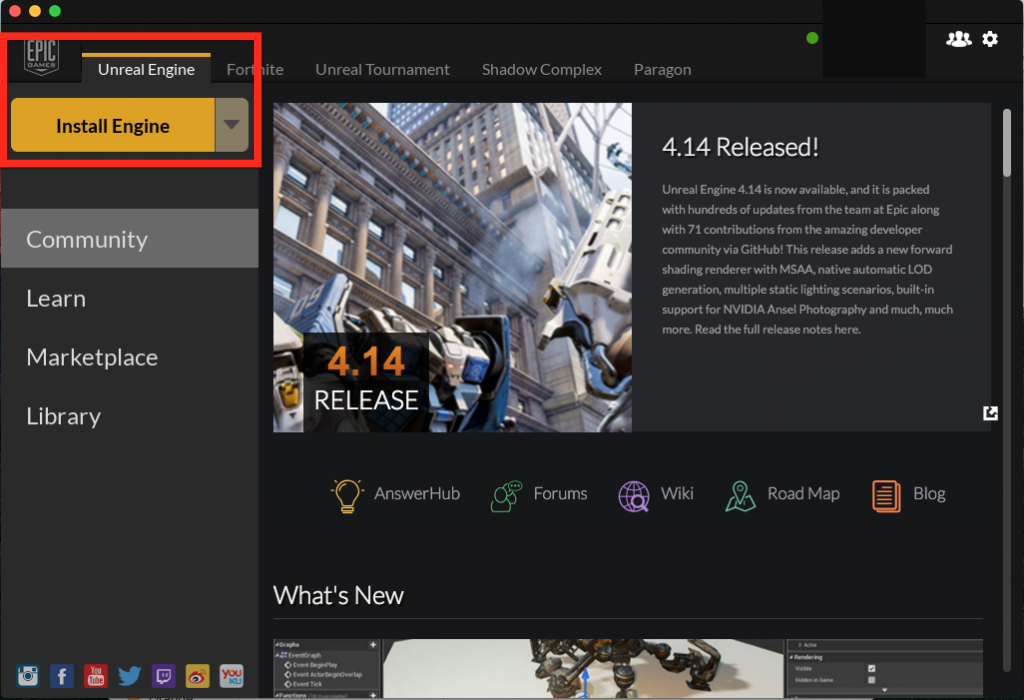Click the green online status indicator
1024x700 pixels.
[x=812, y=38]
